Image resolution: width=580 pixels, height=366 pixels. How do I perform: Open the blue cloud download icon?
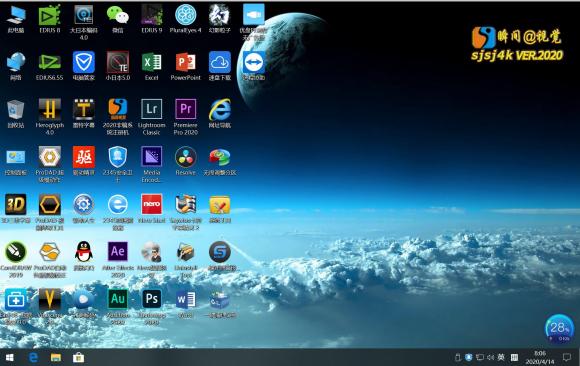pos(220,62)
